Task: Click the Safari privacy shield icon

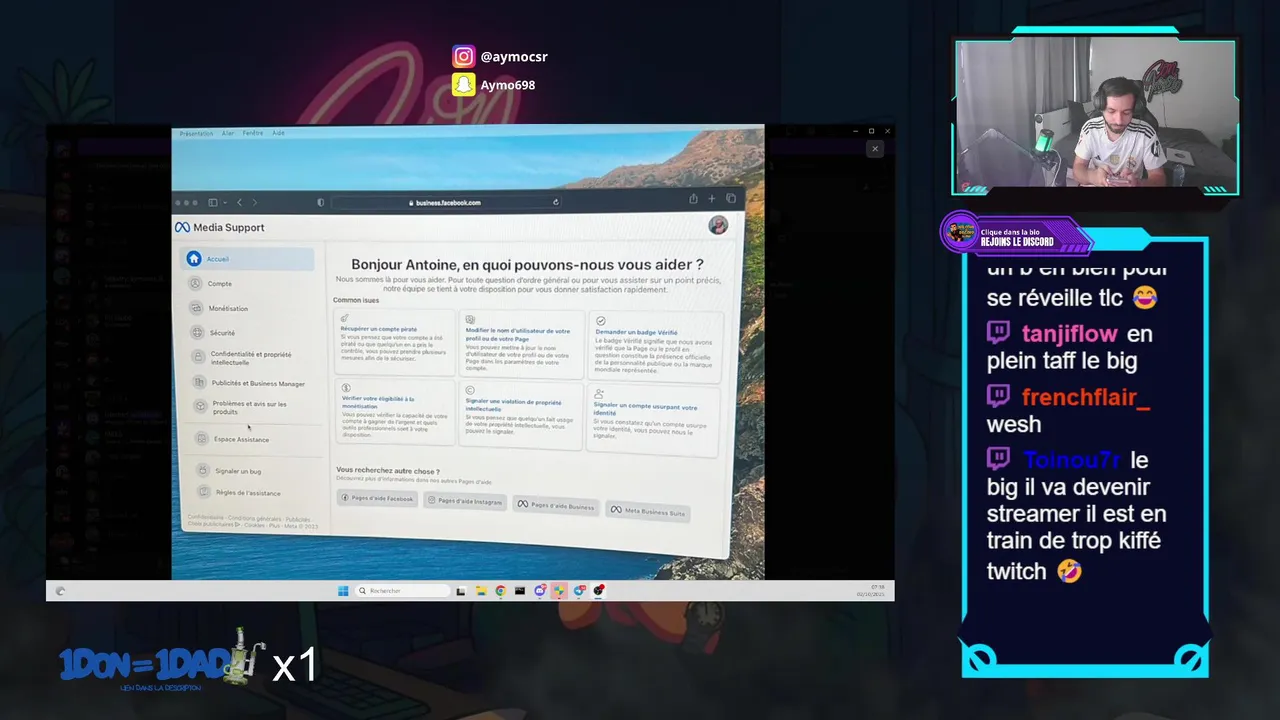Action: (320, 202)
